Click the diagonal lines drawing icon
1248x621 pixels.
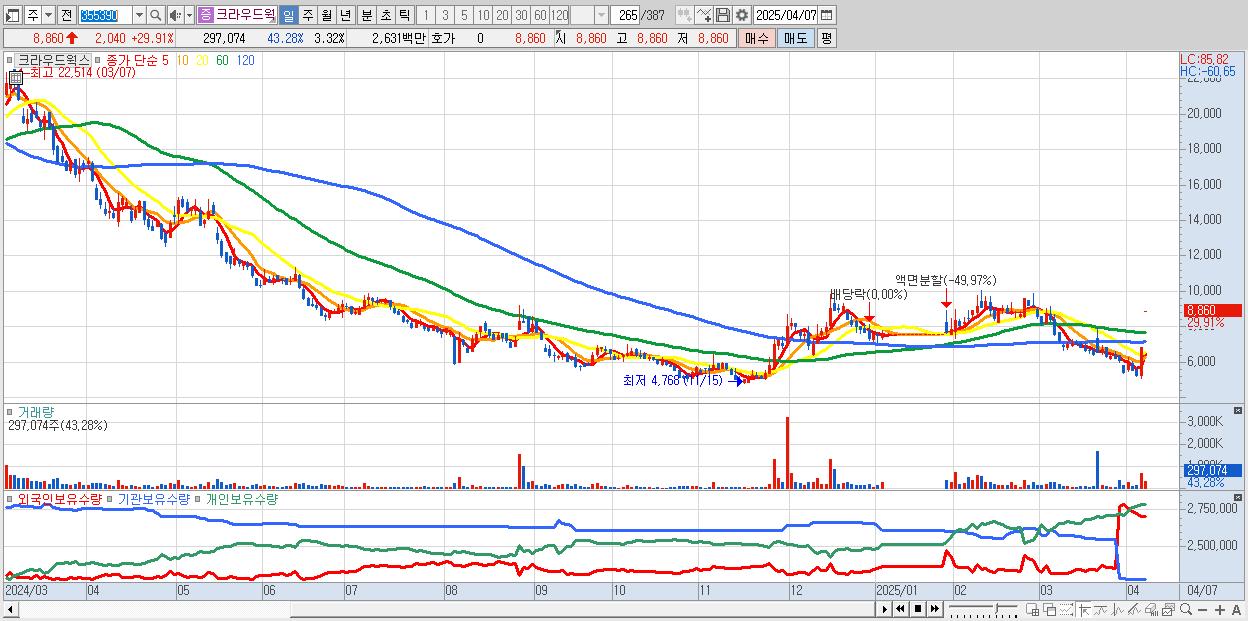click(x=1134, y=609)
